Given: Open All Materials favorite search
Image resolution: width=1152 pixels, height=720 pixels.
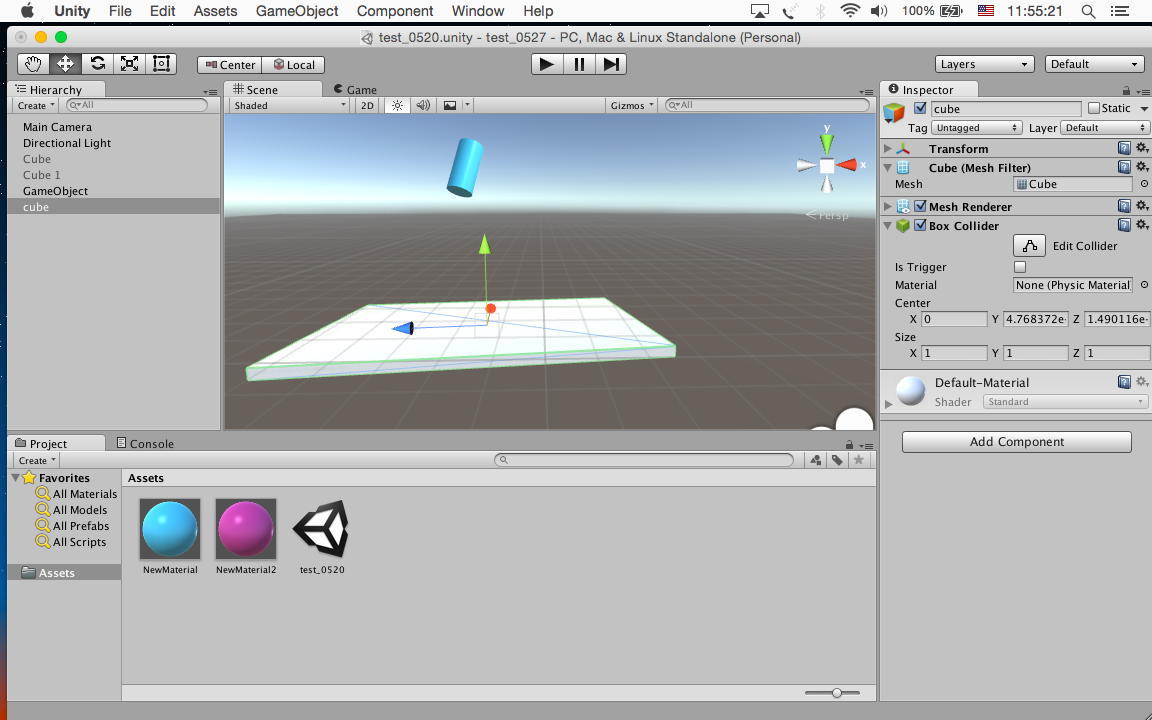Looking at the screenshot, I should pyautogui.click(x=77, y=494).
